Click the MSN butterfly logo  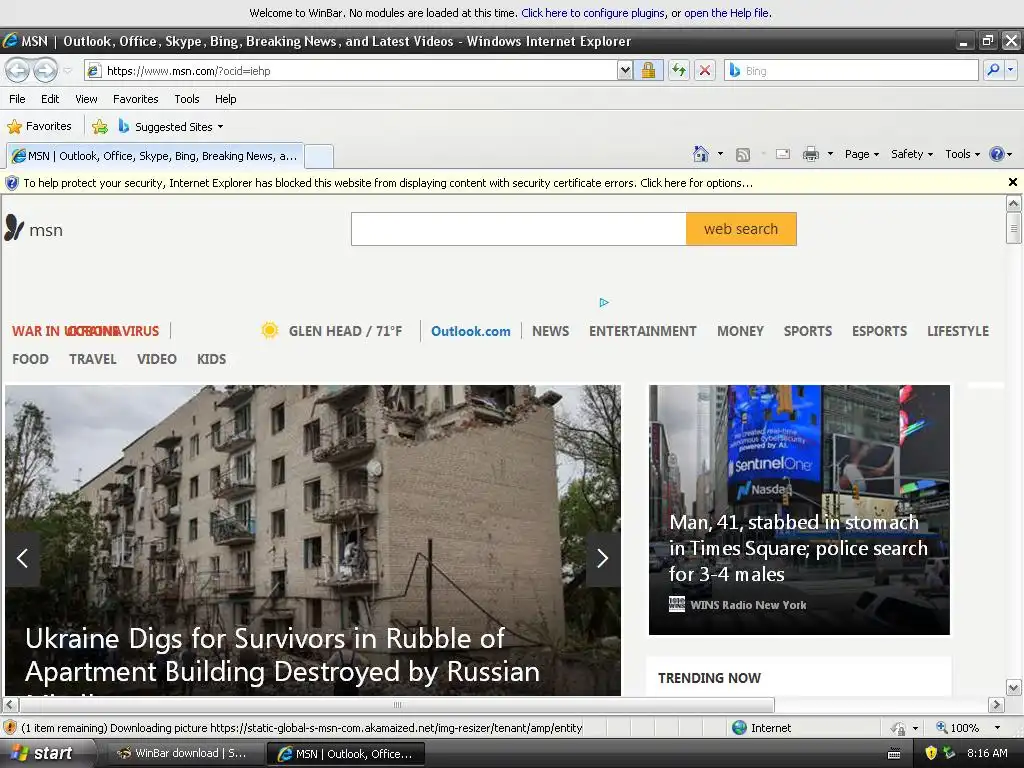tap(33, 229)
